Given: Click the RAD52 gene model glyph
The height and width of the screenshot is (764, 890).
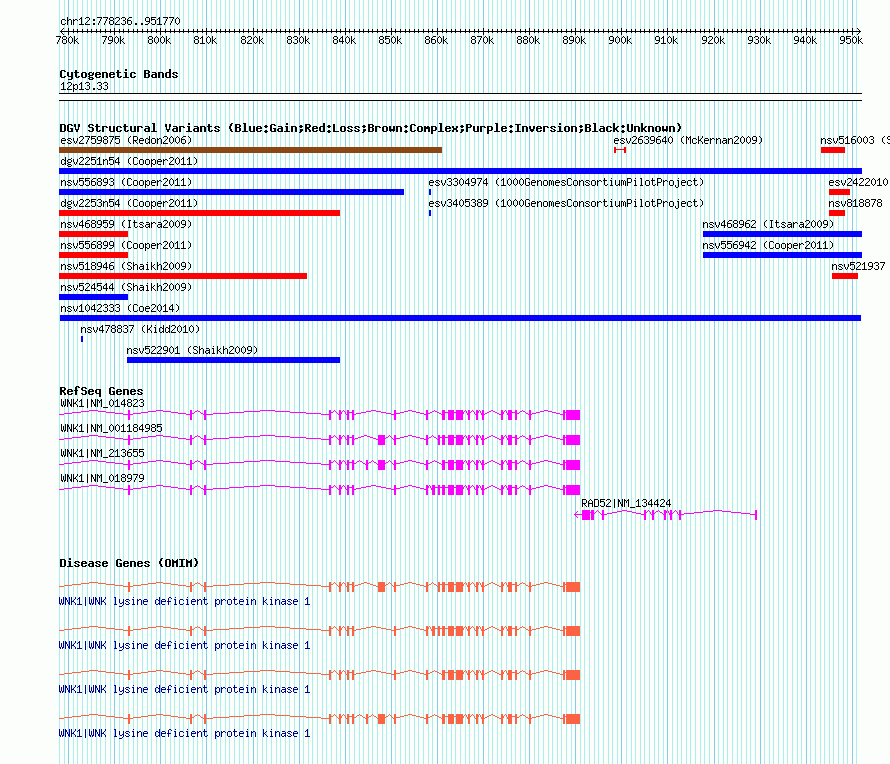Looking at the screenshot, I should [x=666, y=515].
